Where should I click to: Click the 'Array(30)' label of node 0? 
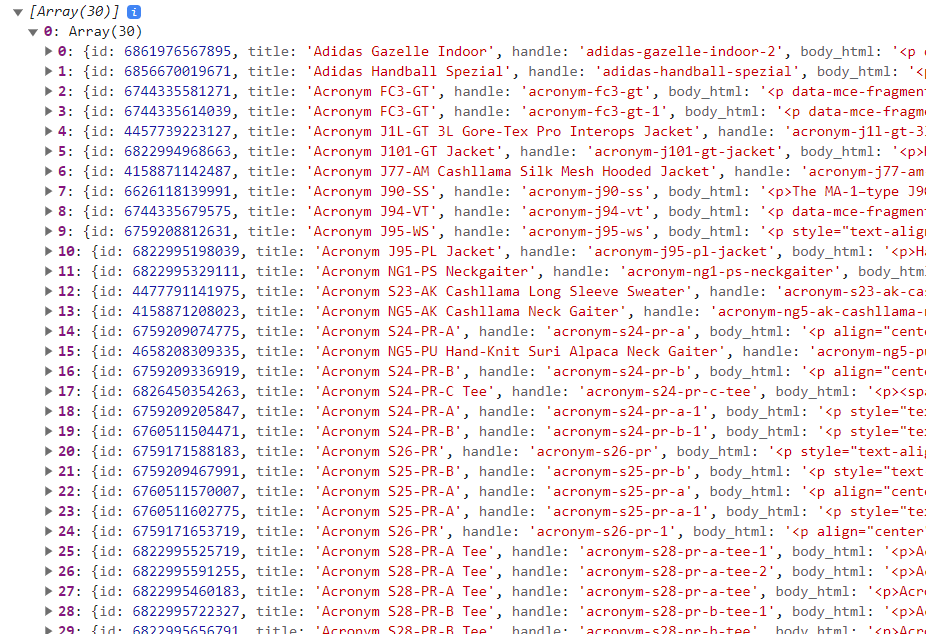[105, 32]
